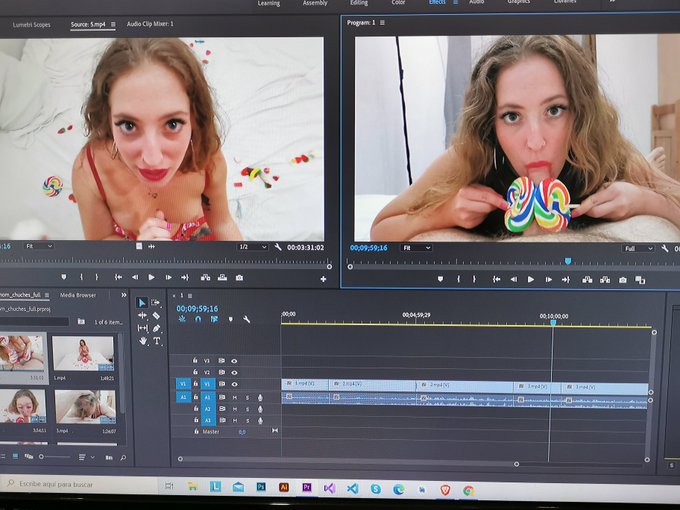Step forward one frame in Program monitor
The width and height of the screenshot is (680, 510).
coord(548,280)
